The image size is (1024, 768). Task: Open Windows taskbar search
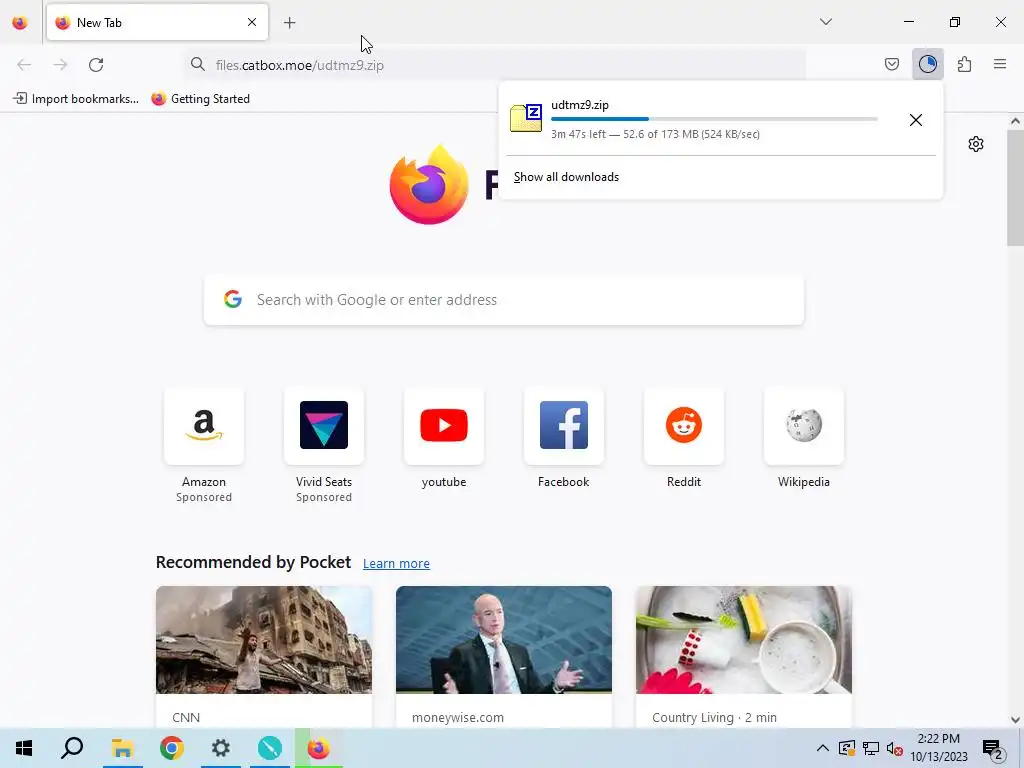[x=72, y=748]
